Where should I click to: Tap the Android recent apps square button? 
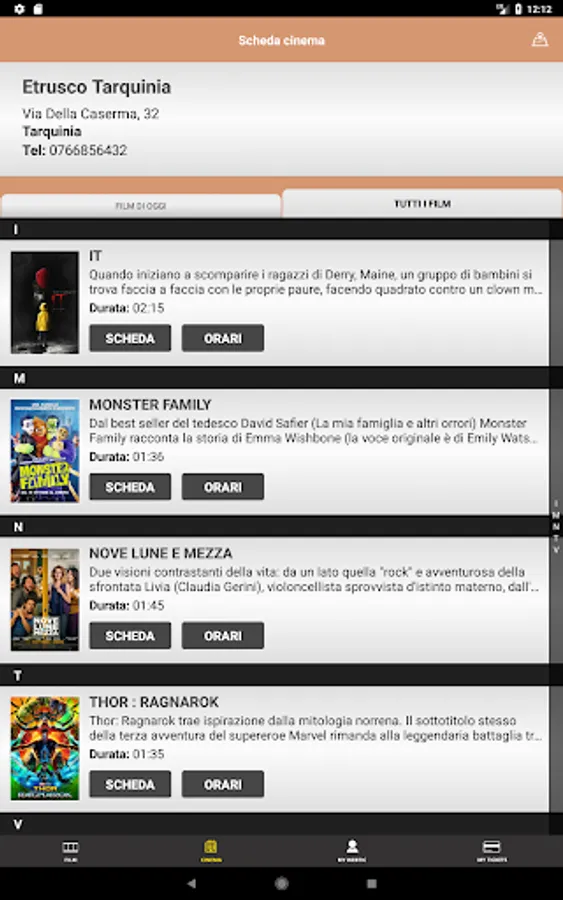(x=371, y=883)
